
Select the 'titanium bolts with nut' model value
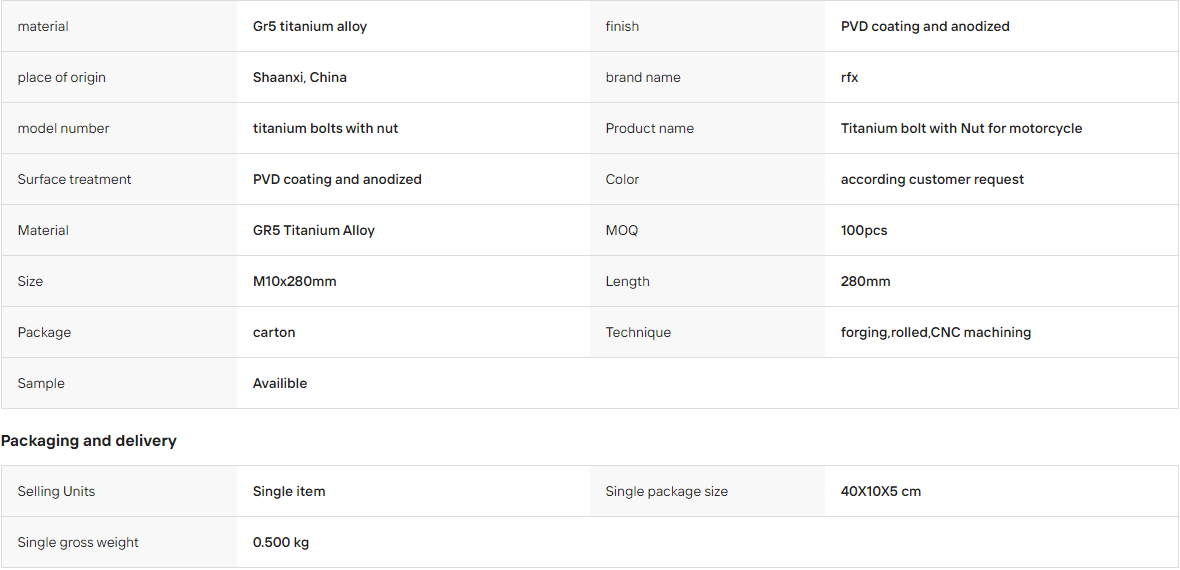[325, 129]
